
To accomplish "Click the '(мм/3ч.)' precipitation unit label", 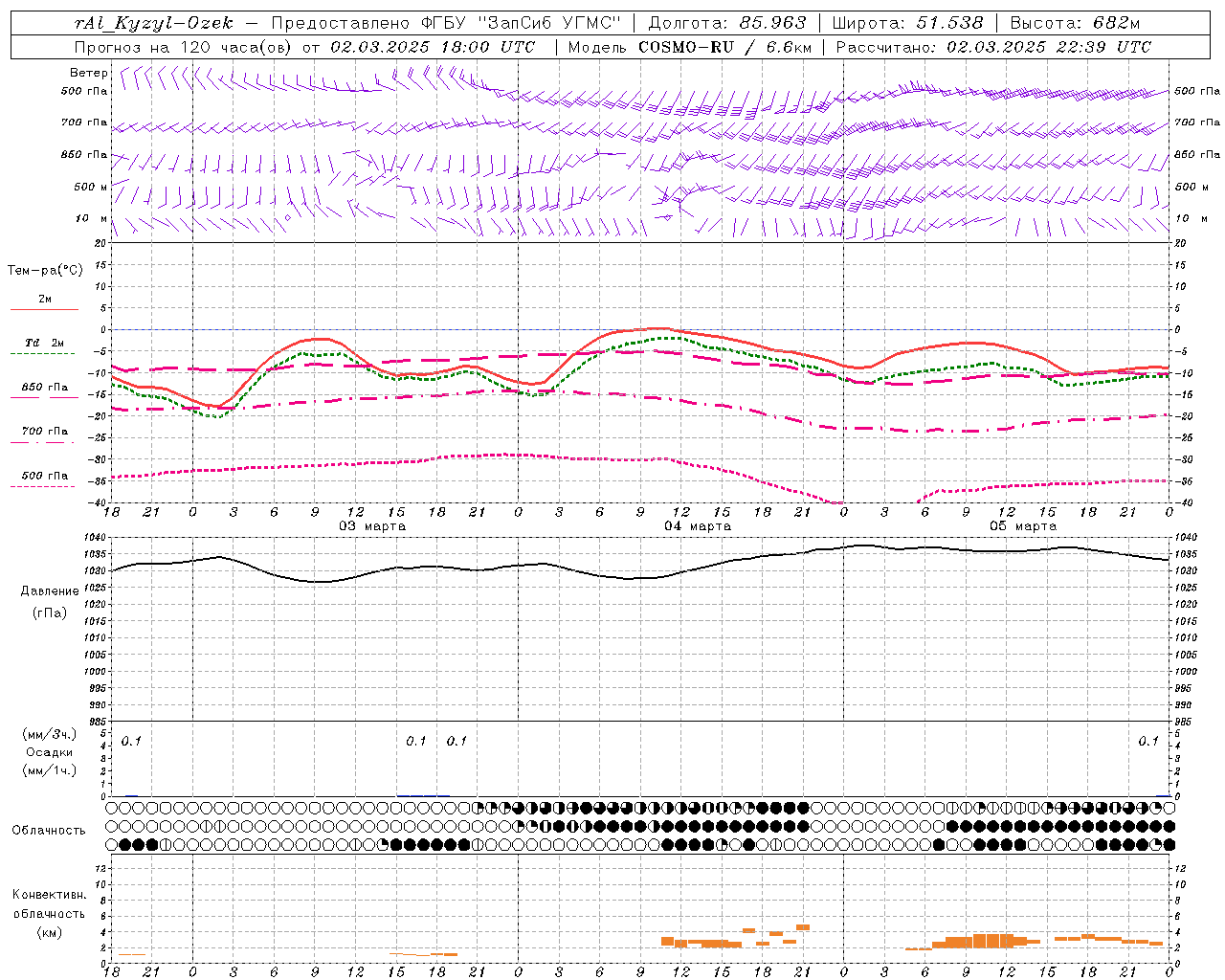I will [50, 734].
